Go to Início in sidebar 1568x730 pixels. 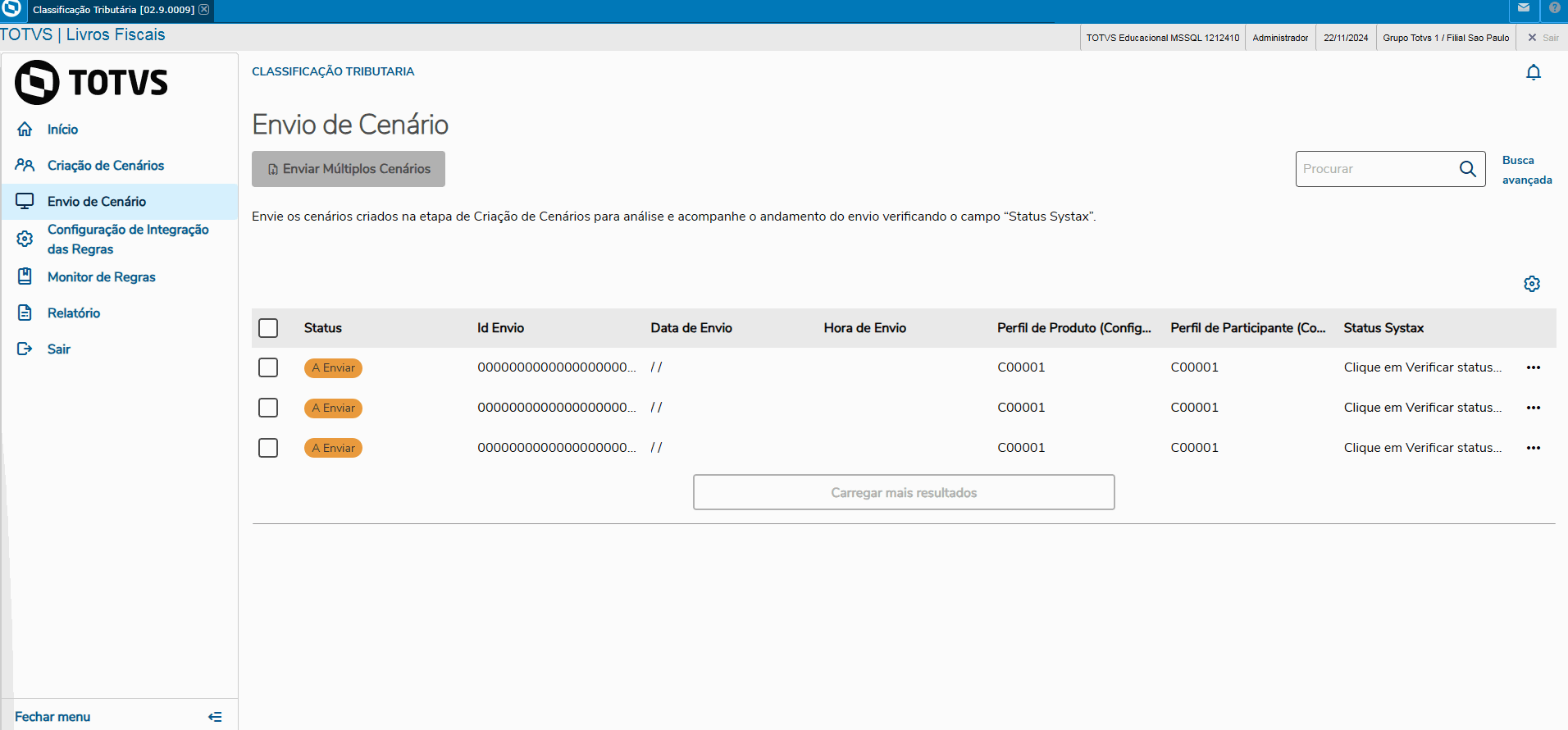[63, 130]
